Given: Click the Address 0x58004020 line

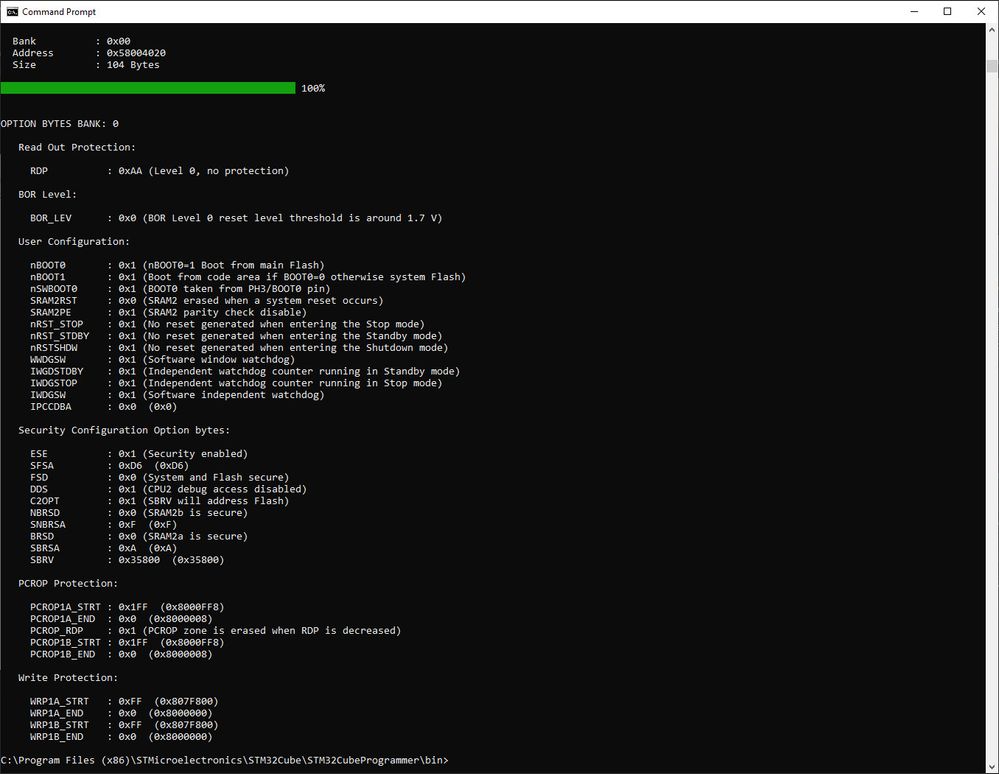Looking at the screenshot, I should pyautogui.click(x=89, y=53).
